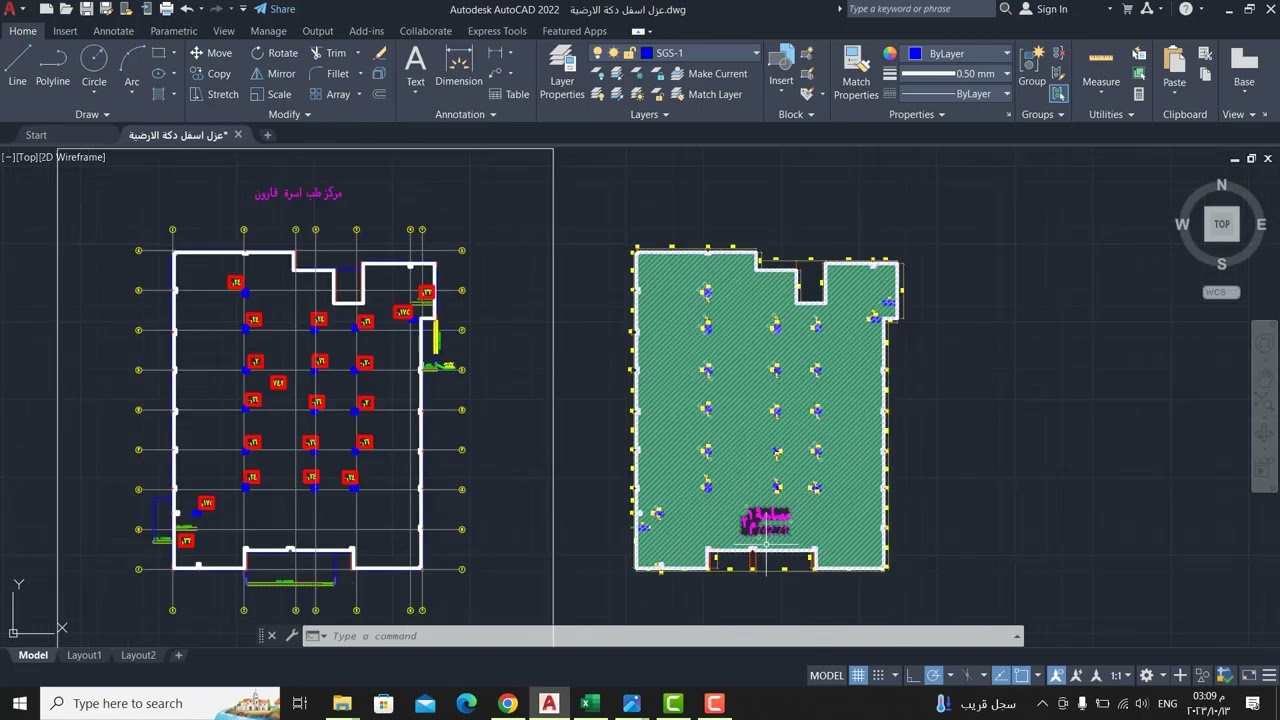Viewport: 1280px width, 720px height.
Task: Open the ByLayer linetype dropdown
Action: 1007,94
